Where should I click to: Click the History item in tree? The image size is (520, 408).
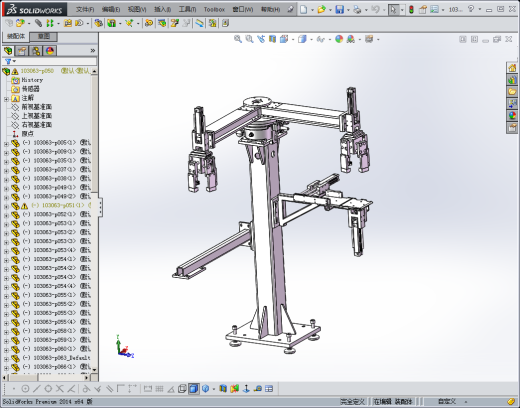click(x=32, y=80)
